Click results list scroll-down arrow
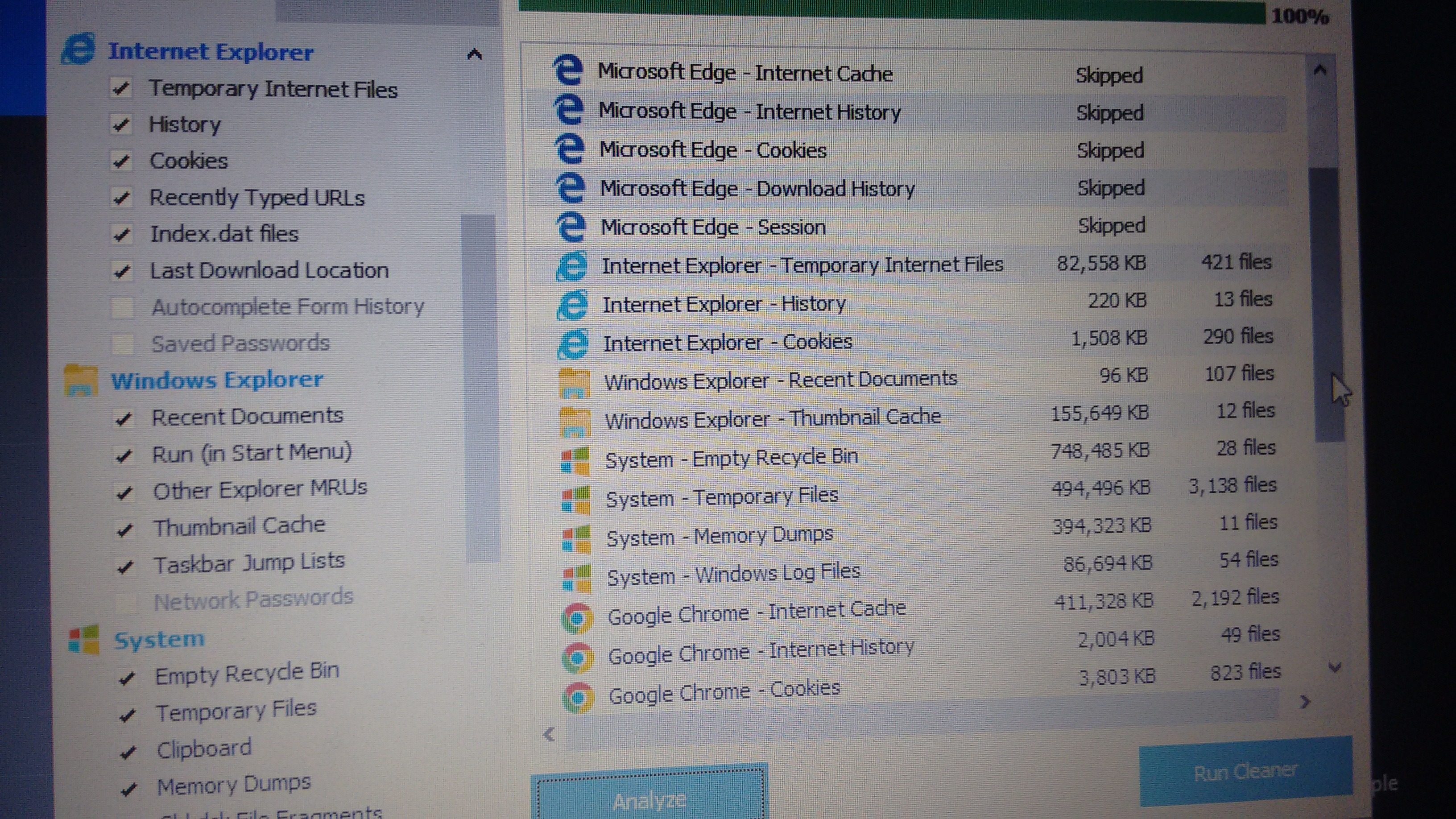 click(1335, 668)
